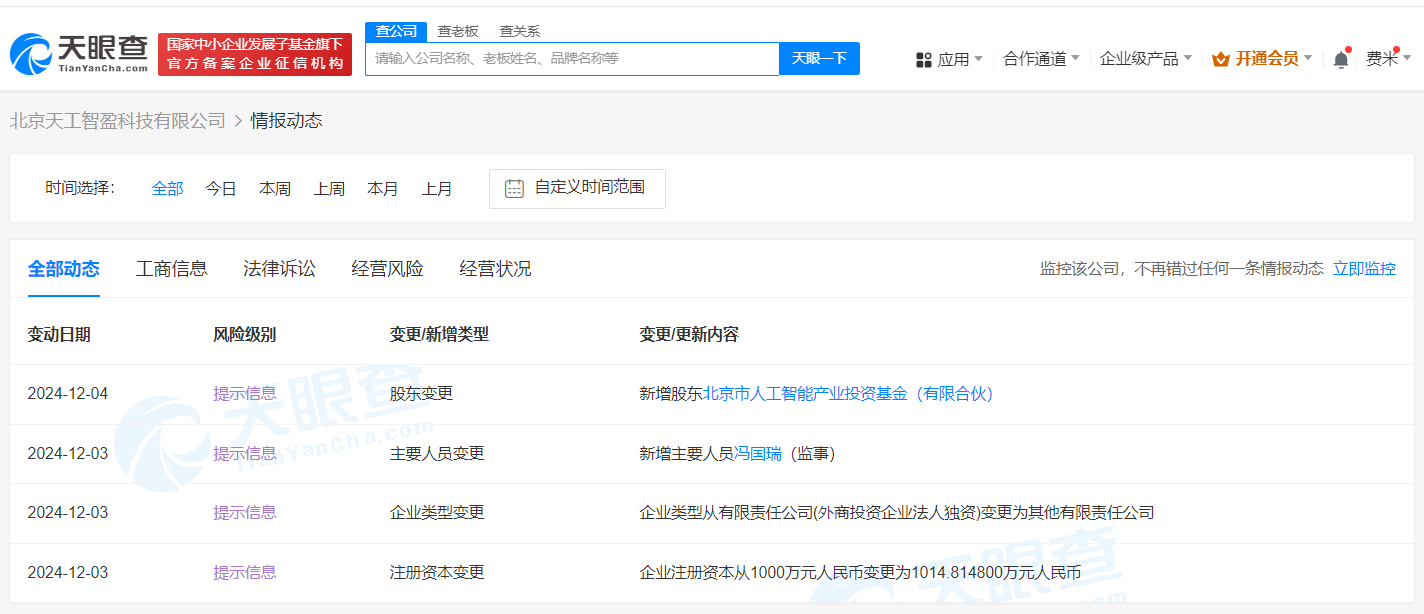Open 北京天工智盈科技有限公司 breadcrumb link
Screen dimensions: 1424x614
pos(118,121)
